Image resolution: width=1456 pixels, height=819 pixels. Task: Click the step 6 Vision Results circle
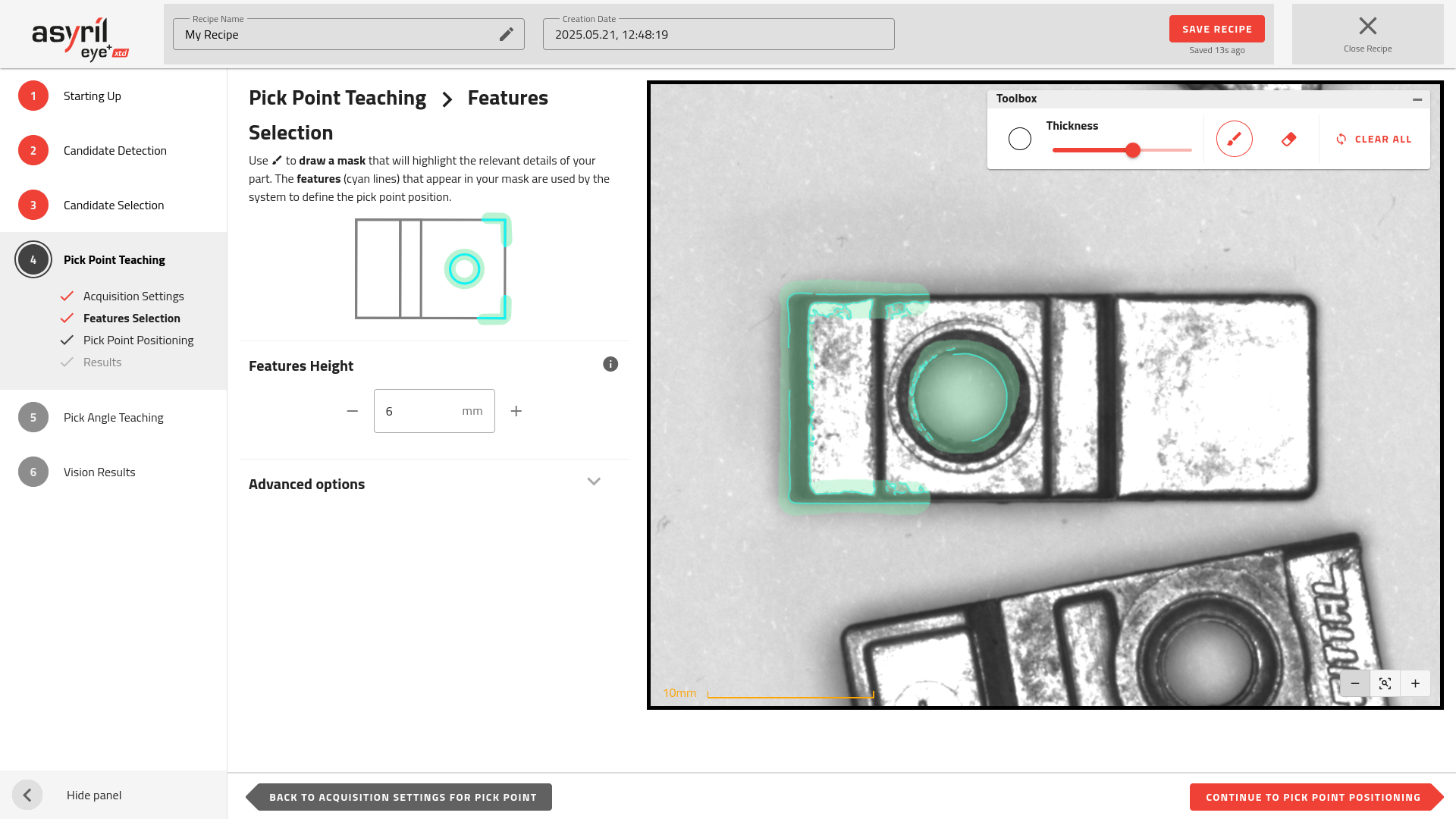point(33,472)
